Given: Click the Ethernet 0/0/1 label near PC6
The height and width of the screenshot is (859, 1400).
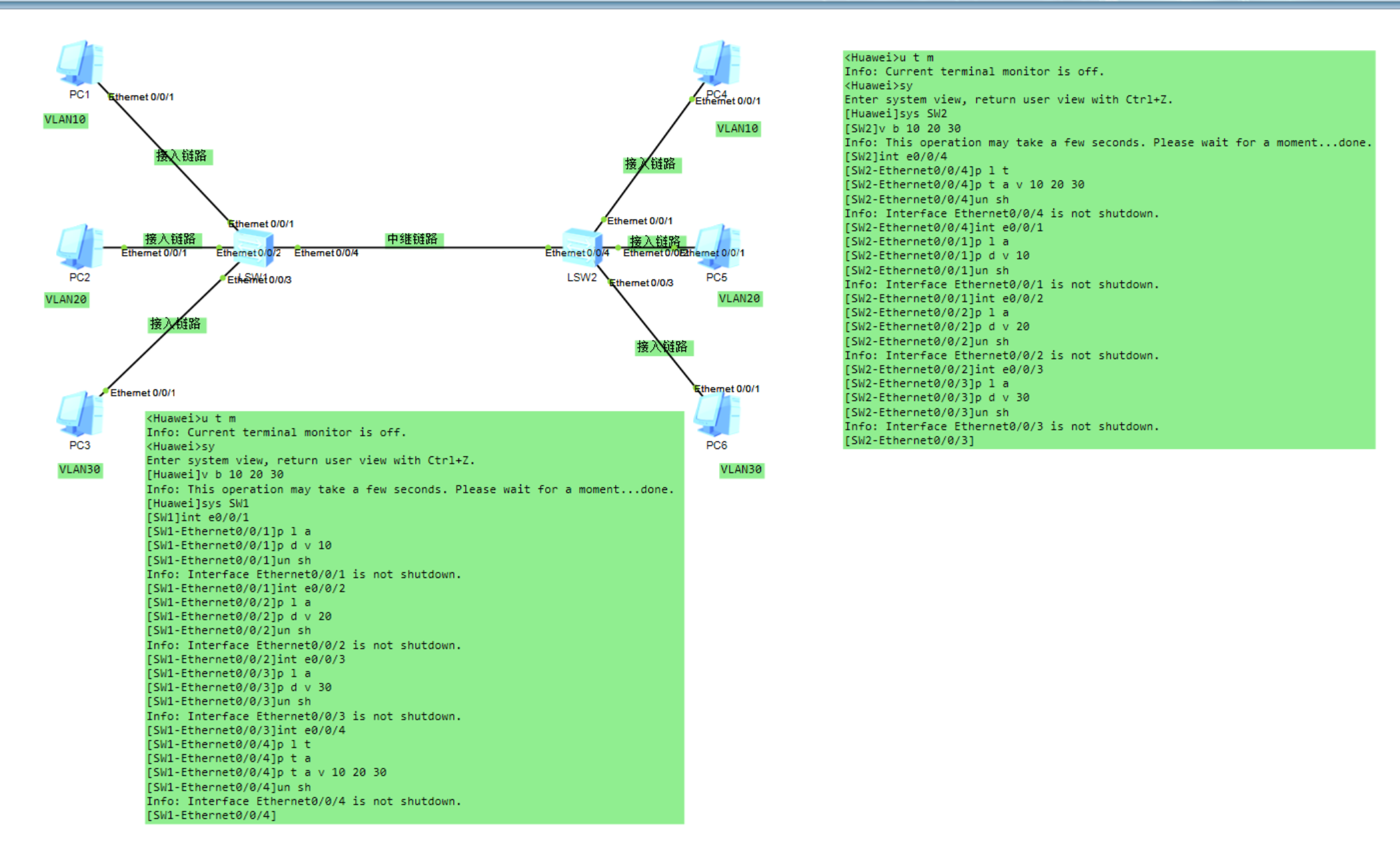Looking at the screenshot, I should 727,389.
